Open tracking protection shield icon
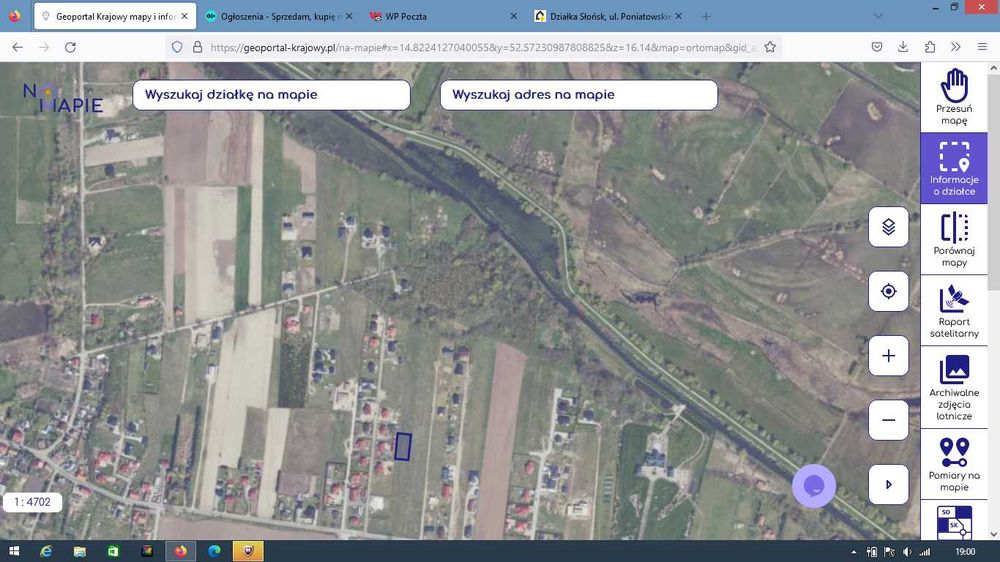Screen dimensions: 1000x562 [177, 47]
